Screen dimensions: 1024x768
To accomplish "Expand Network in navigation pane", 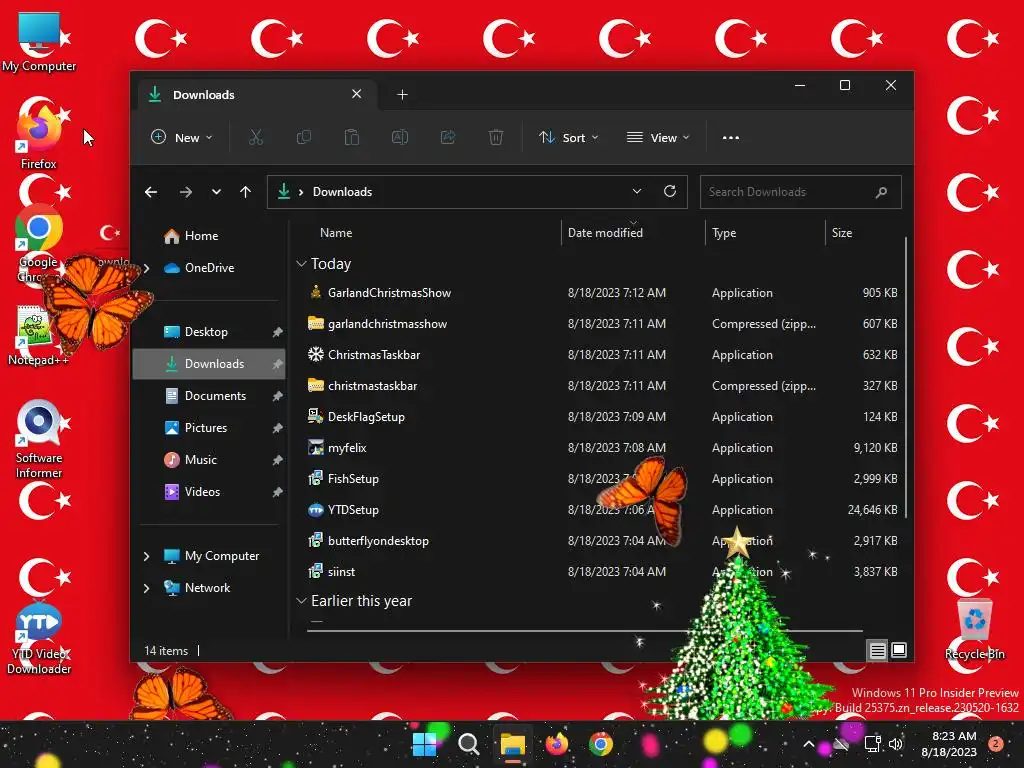I will pos(147,588).
